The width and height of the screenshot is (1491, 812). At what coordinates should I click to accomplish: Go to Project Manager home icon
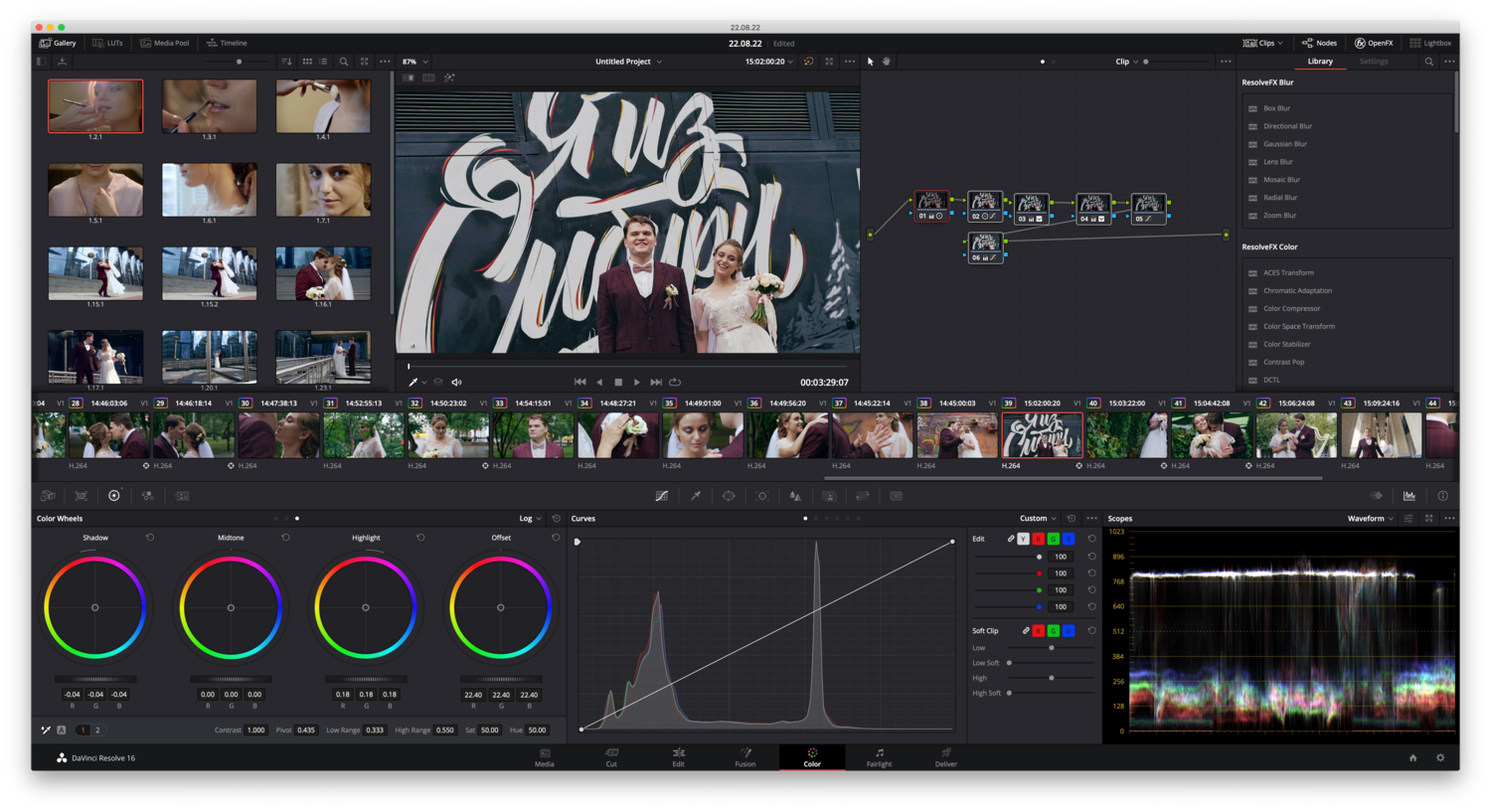pyautogui.click(x=1412, y=758)
